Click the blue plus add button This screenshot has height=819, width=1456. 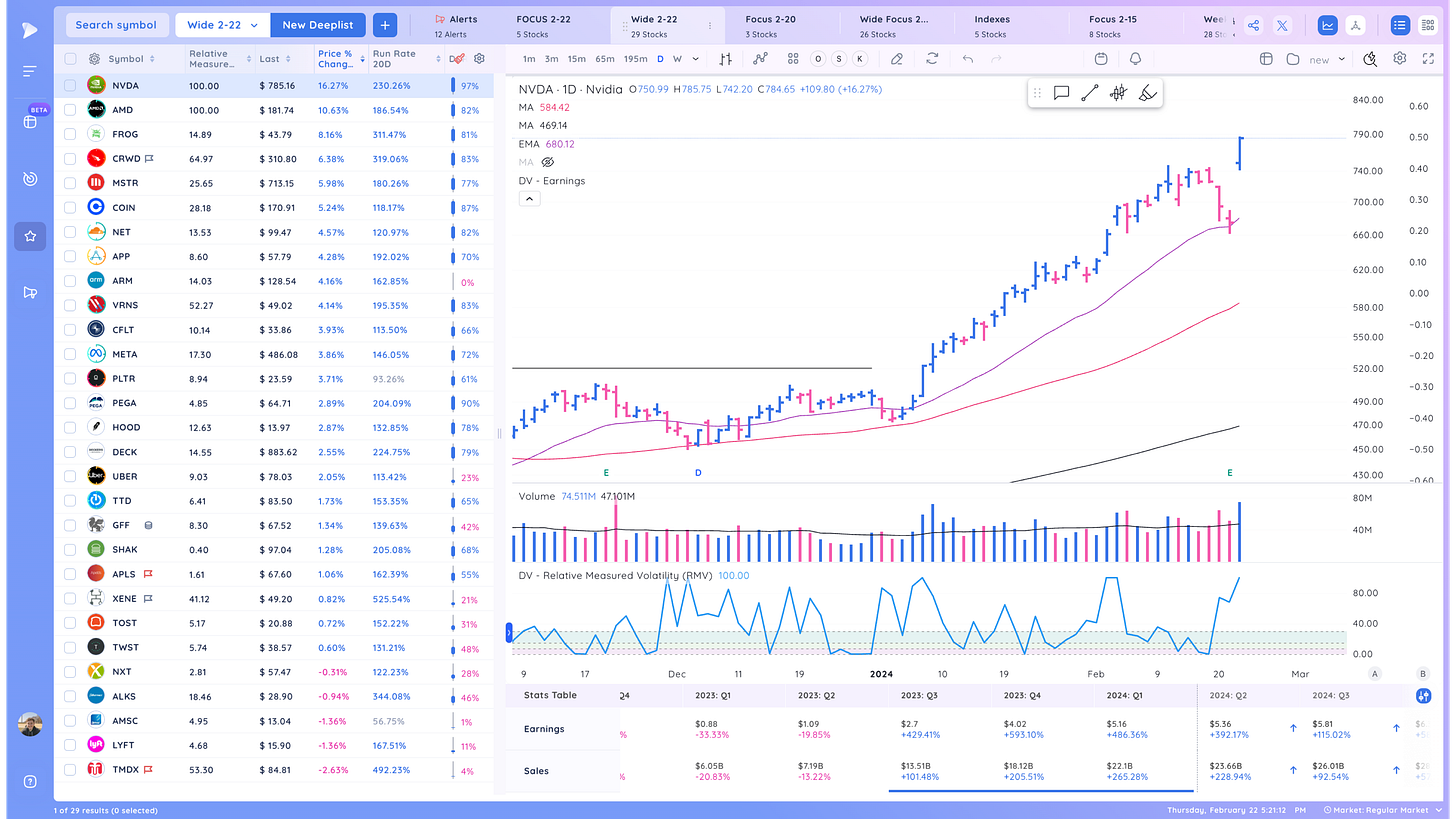pos(384,25)
